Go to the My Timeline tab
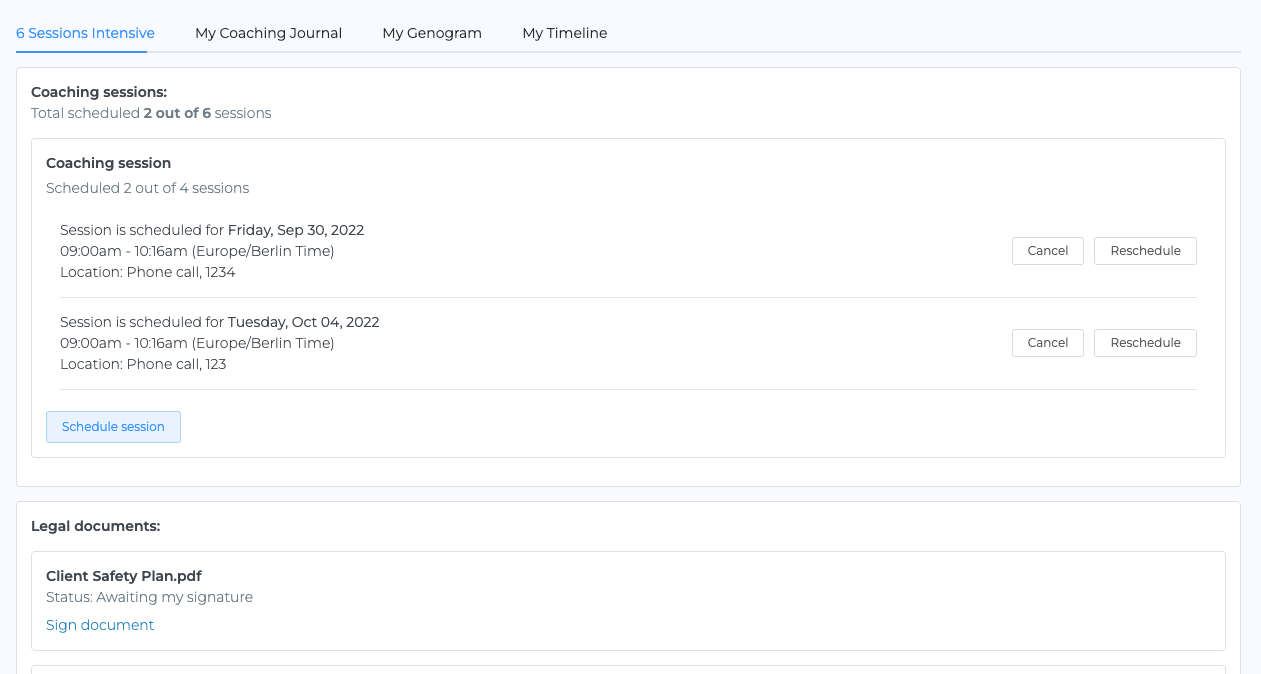Viewport: 1261px width, 674px height. 564,33
